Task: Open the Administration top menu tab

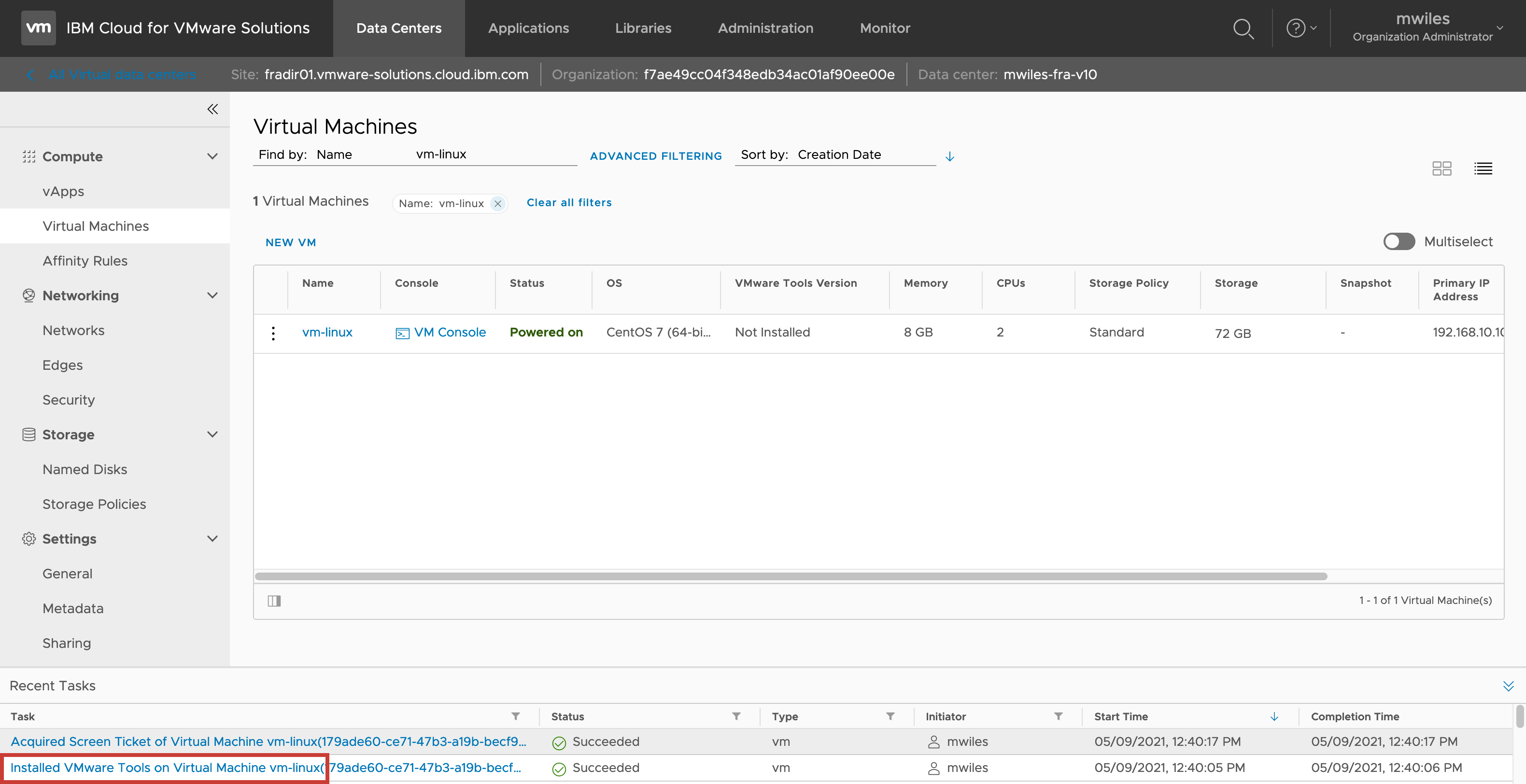Action: 765,28
